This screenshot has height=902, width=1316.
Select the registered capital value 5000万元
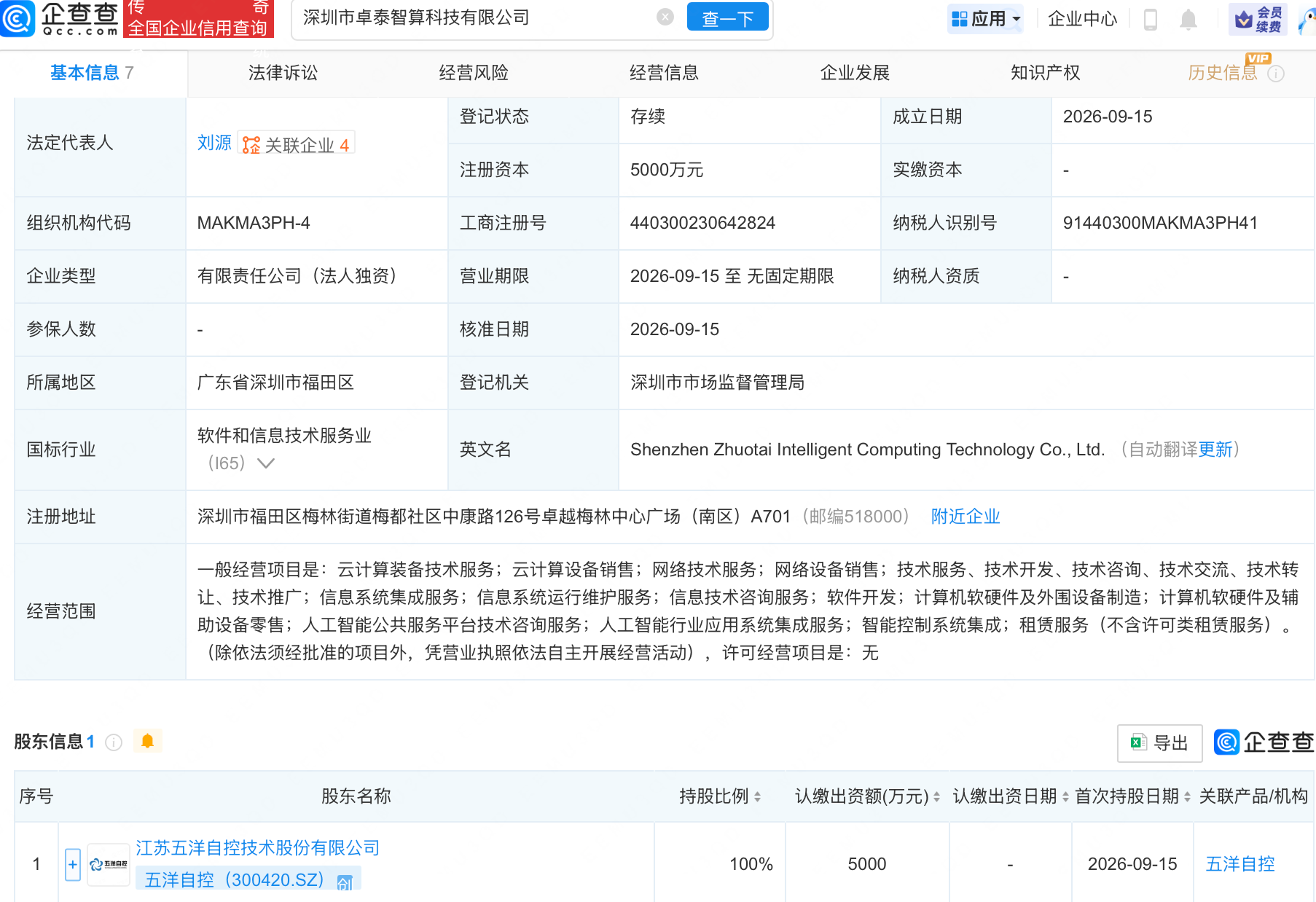(666, 170)
